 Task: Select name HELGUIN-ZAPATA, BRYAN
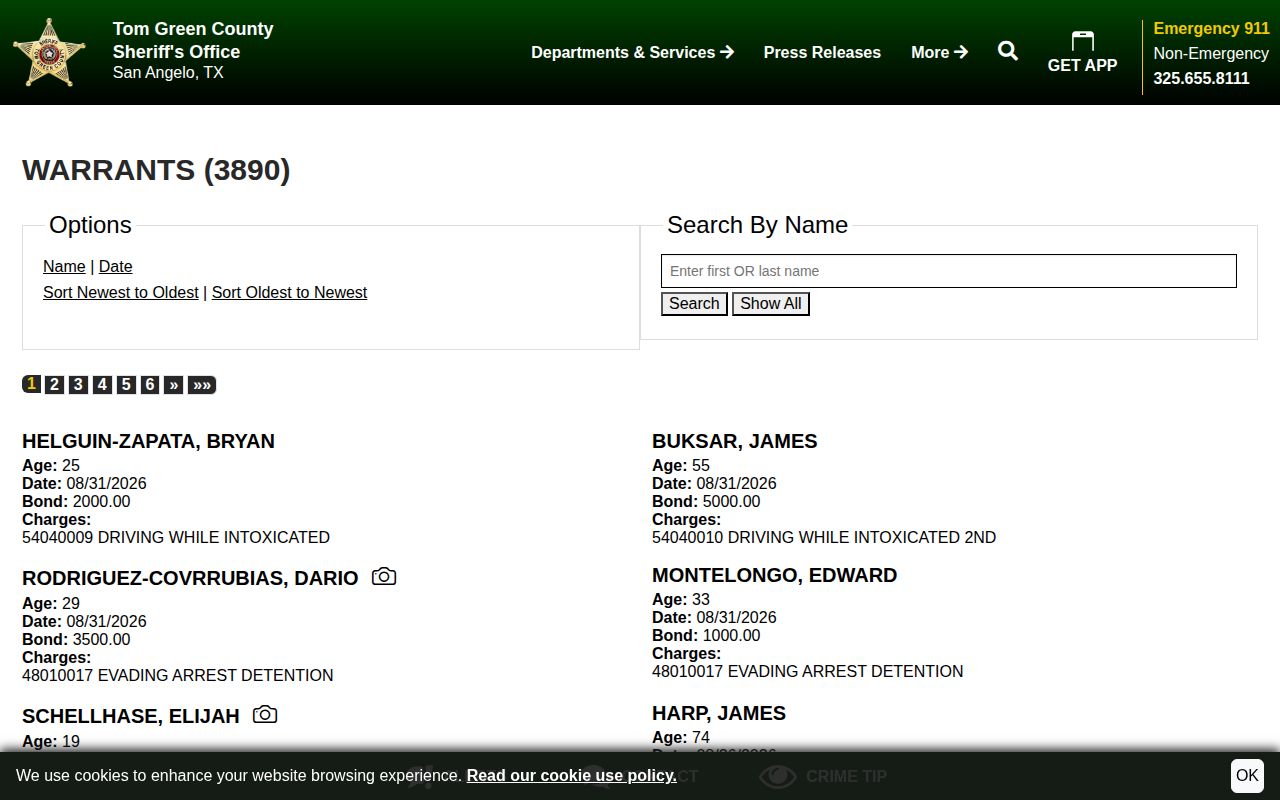(148, 441)
